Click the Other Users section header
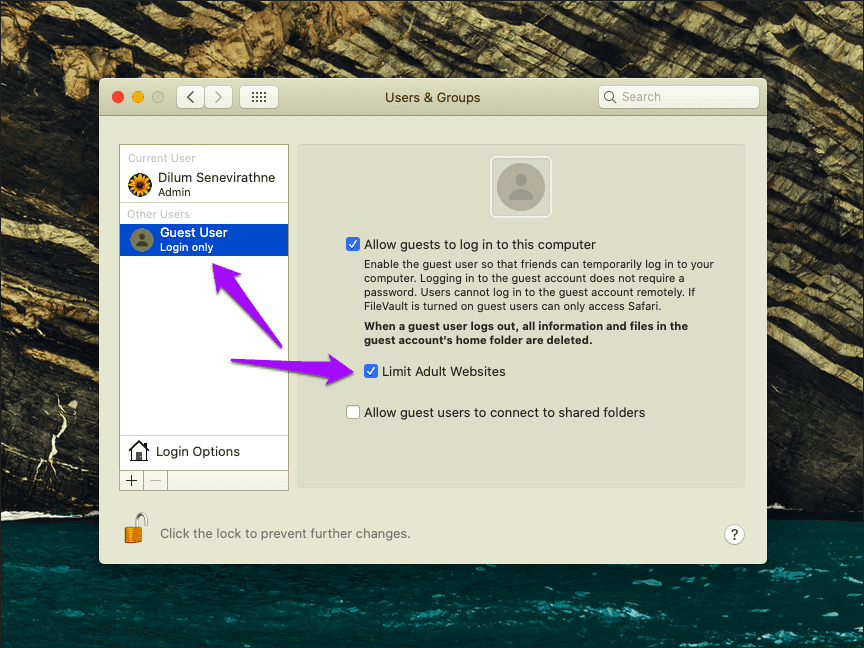The width and height of the screenshot is (864, 648). point(158,214)
